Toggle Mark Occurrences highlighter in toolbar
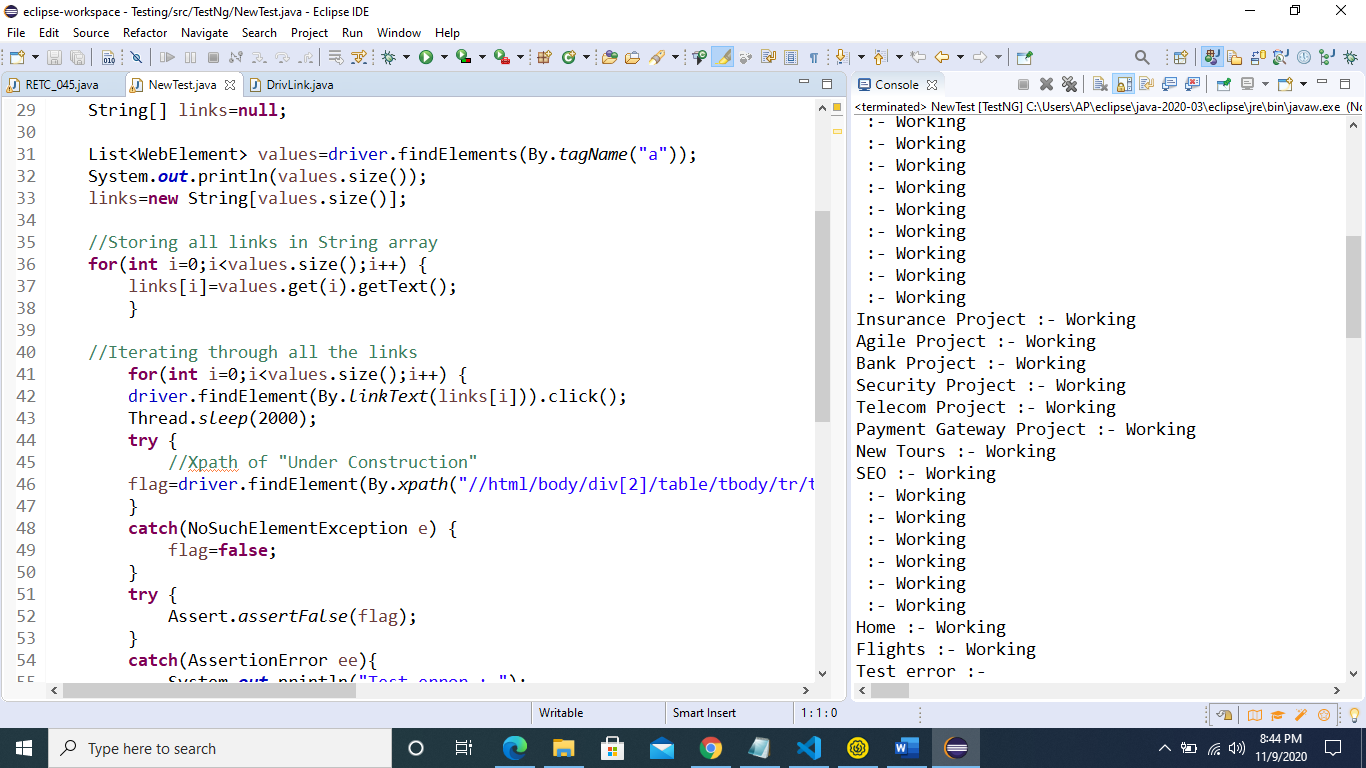Image resolution: width=1366 pixels, height=768 pixels. click(x=723, y=58)
